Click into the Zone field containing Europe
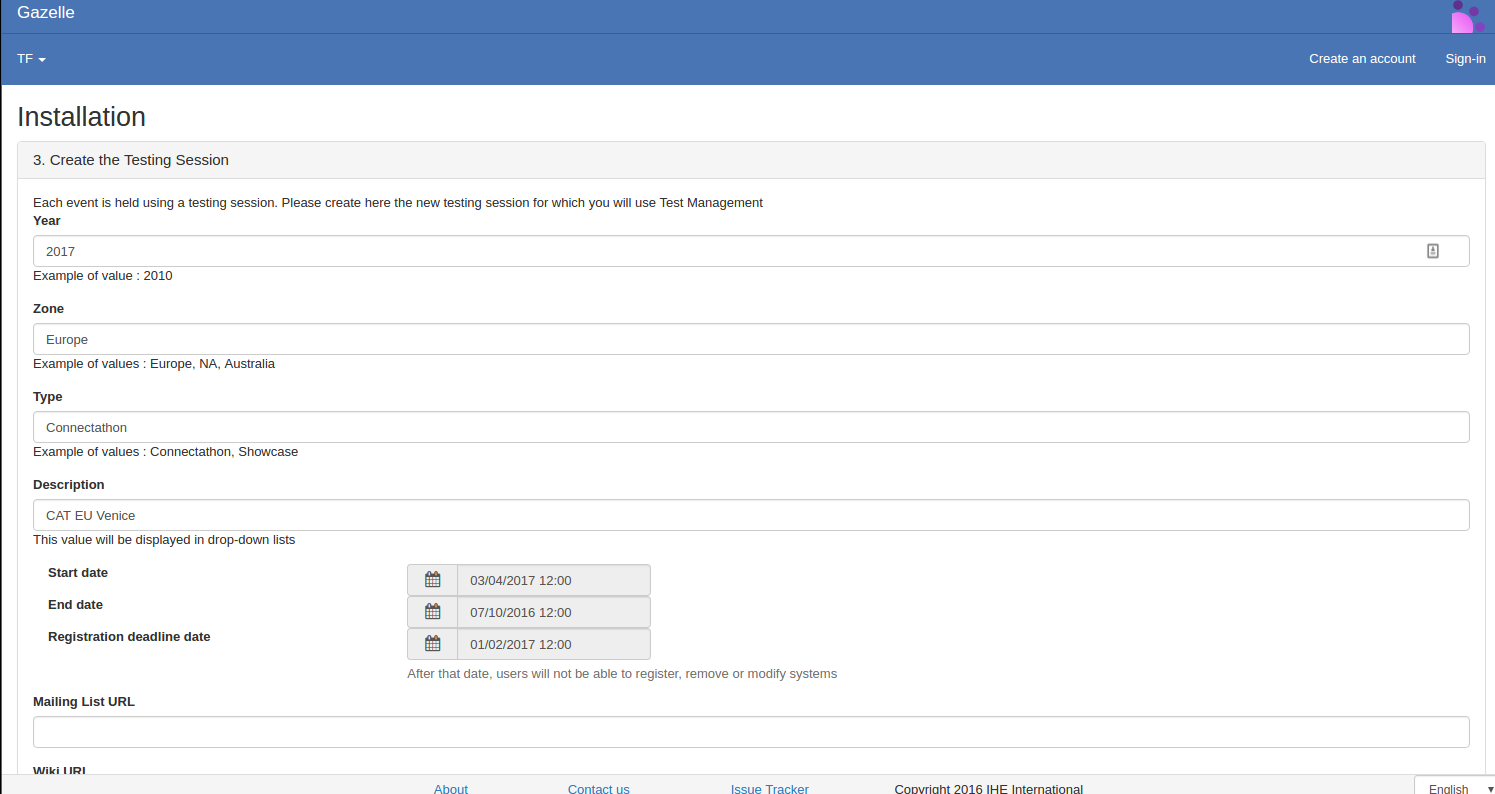 point(750,339)
